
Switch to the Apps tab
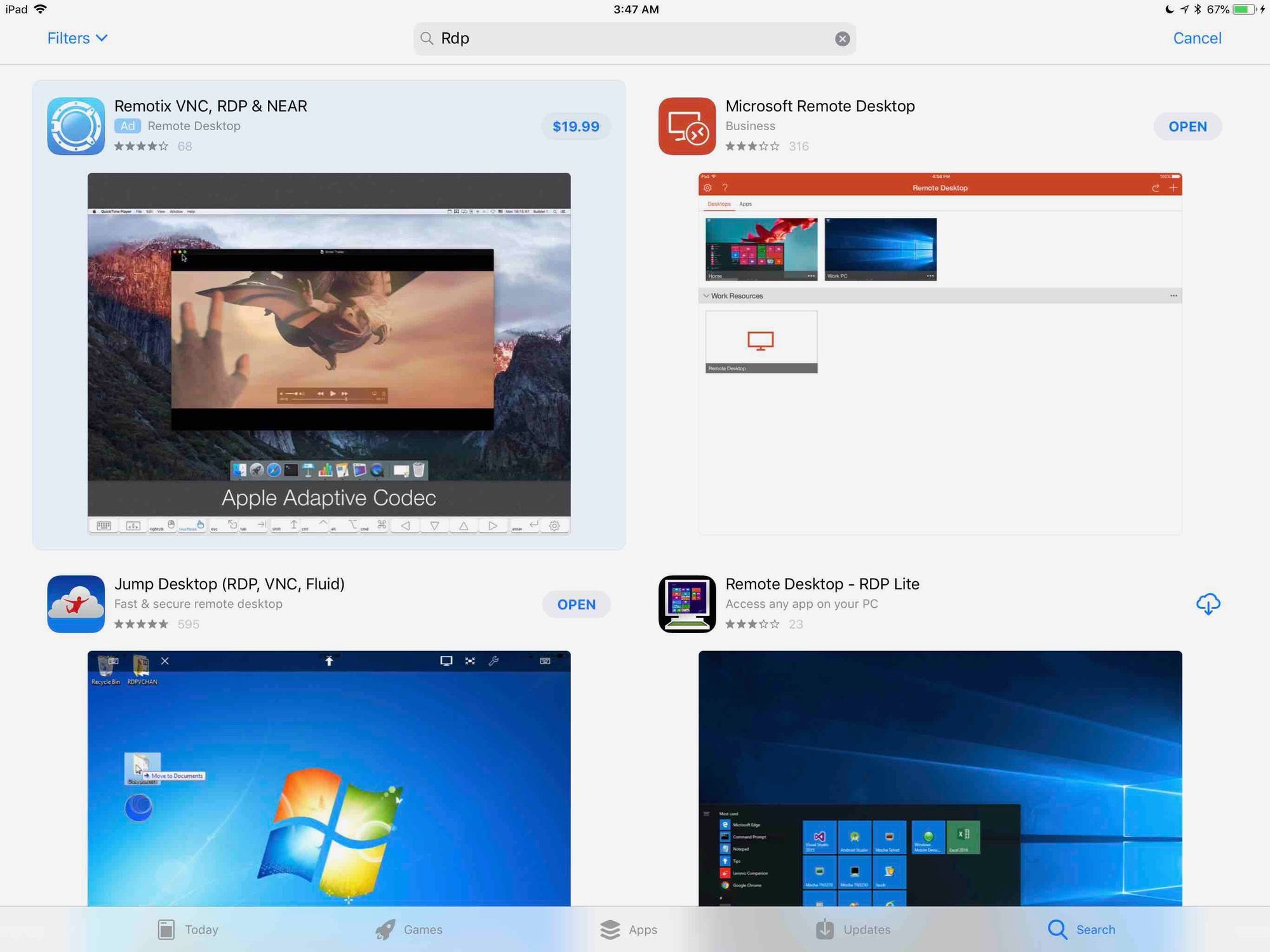point(629,929)
